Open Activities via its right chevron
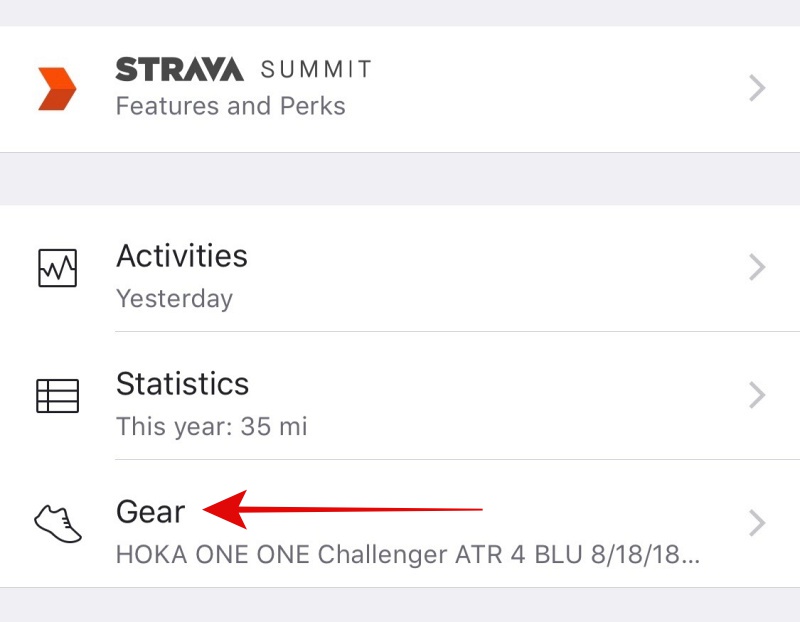Screen dimensions: 800x622 [757, 267]
